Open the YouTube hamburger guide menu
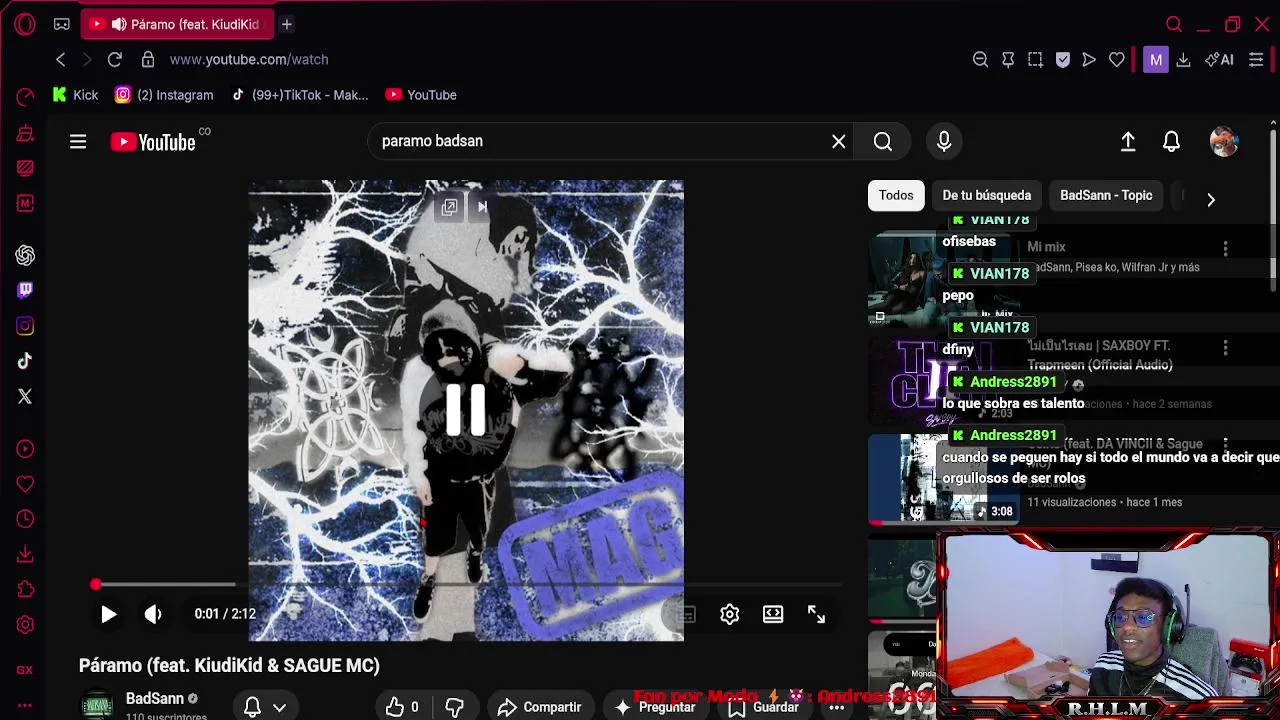The image size is (1280, 720). click(x=78, y=142)
